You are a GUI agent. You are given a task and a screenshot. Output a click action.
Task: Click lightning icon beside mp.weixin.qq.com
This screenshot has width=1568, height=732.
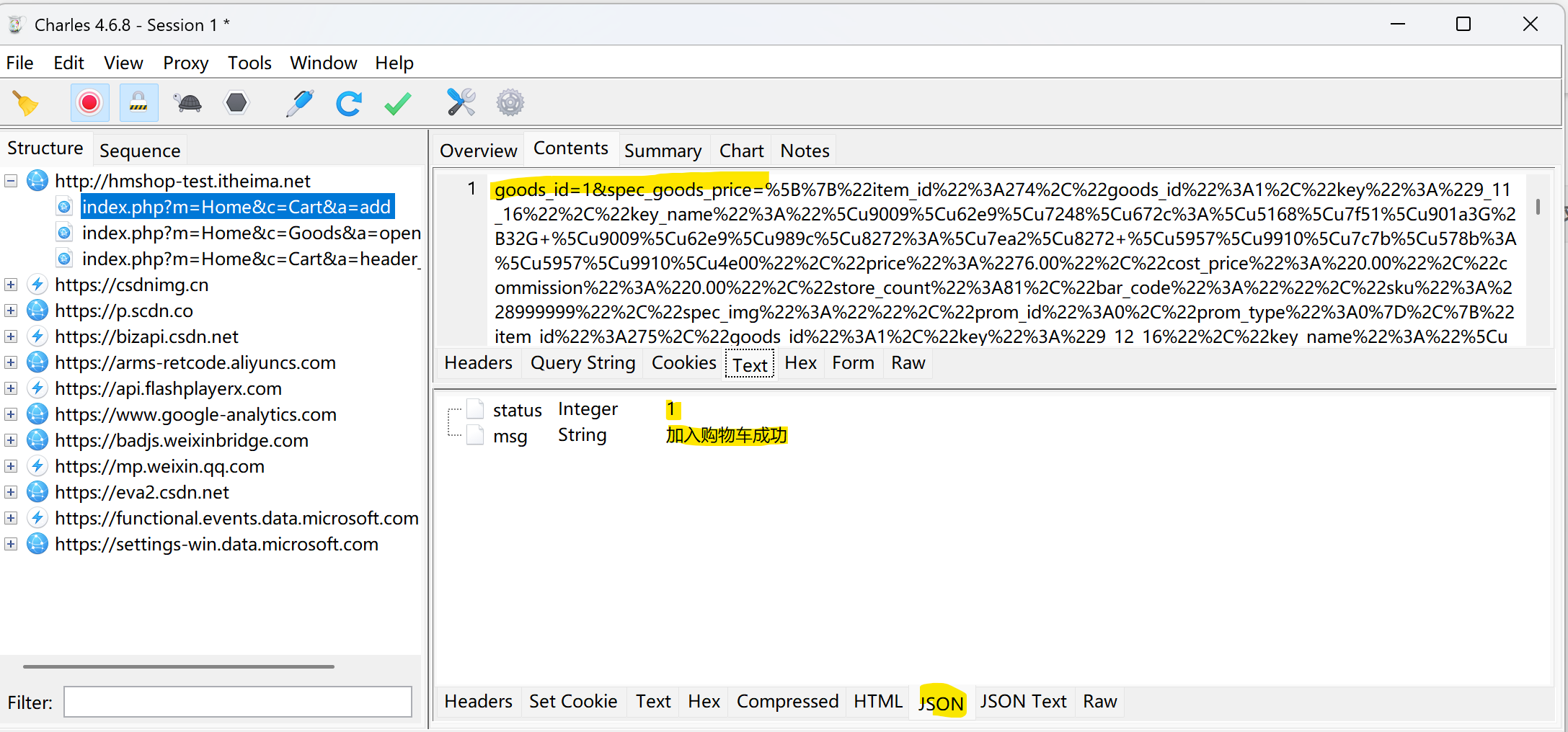click(x=37, y=466)
